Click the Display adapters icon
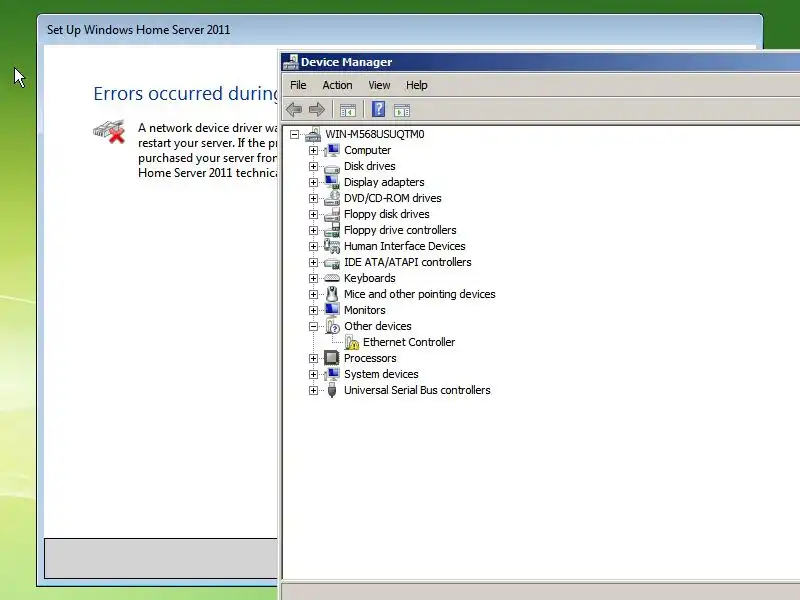Viewport: 800px width, 600px height. [x=332, y=182]
